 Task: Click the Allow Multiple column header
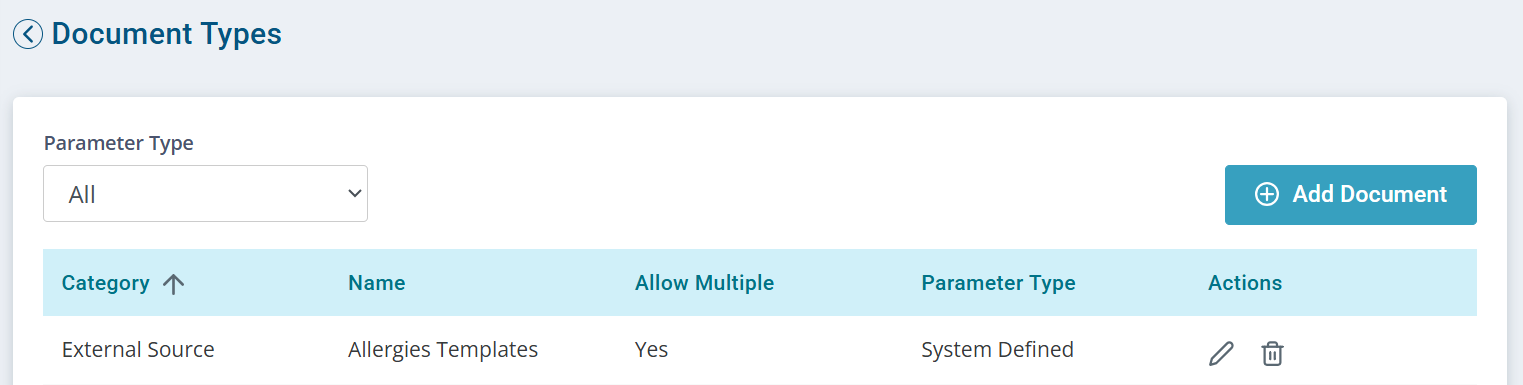[704, 283]
